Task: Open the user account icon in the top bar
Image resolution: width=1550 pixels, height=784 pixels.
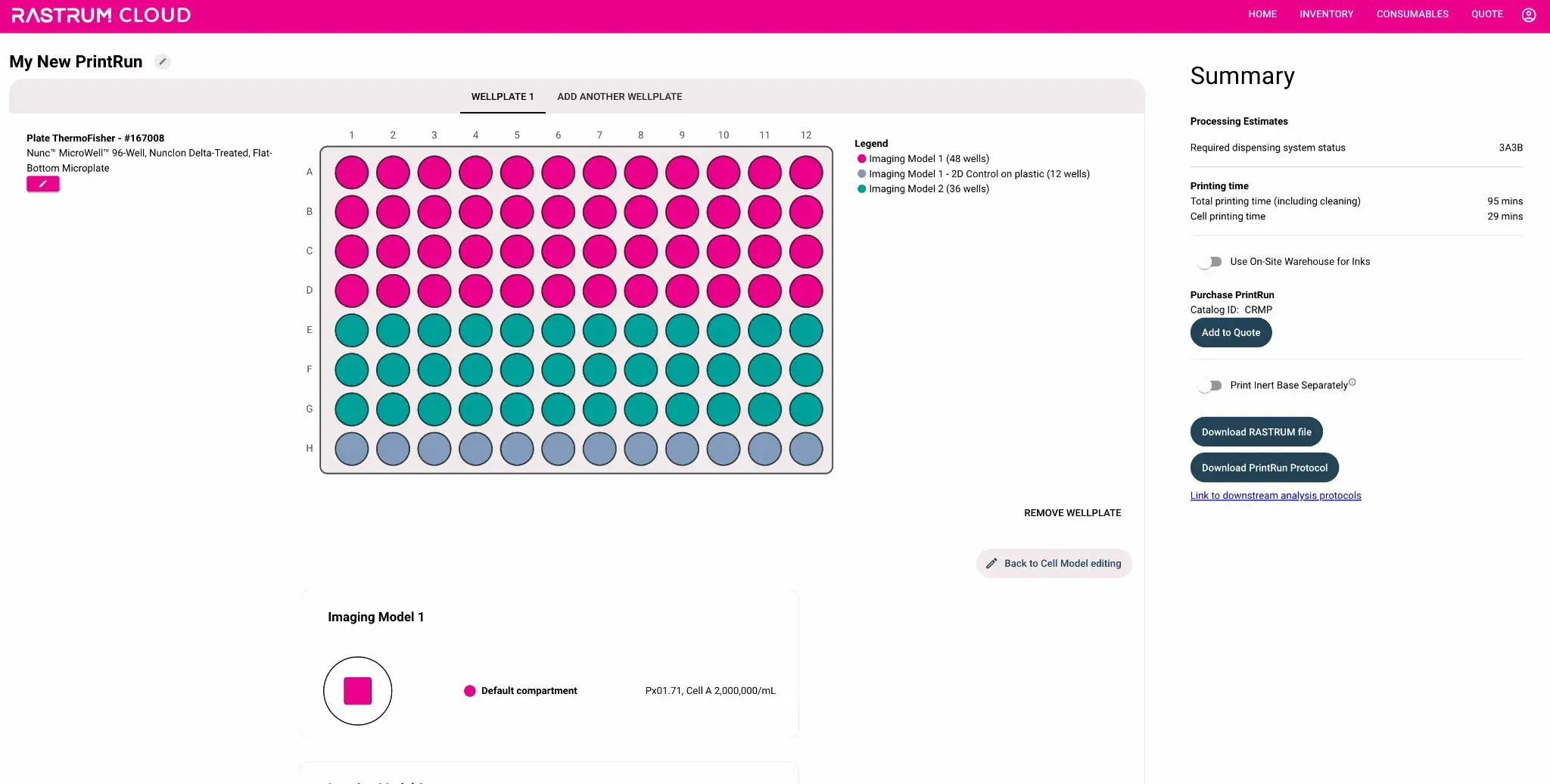Action: 1528,14
